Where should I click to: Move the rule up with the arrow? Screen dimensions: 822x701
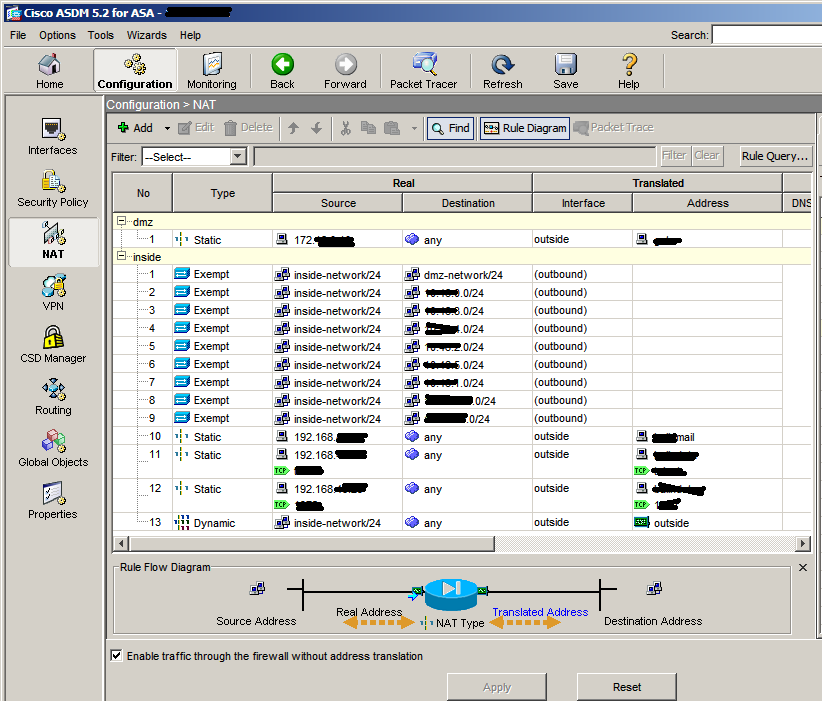coord(294,127)
